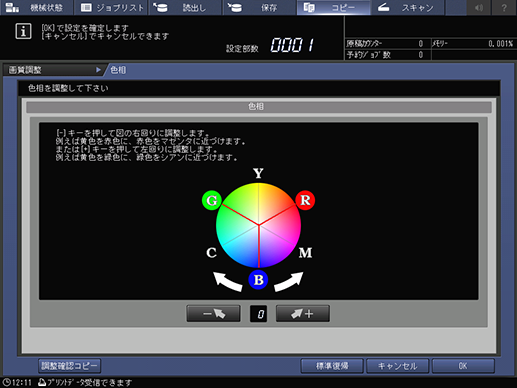Switch to the スキャン scan tab
The width and height of the screenshot is (517, 388).
click(x=408, y=7)
